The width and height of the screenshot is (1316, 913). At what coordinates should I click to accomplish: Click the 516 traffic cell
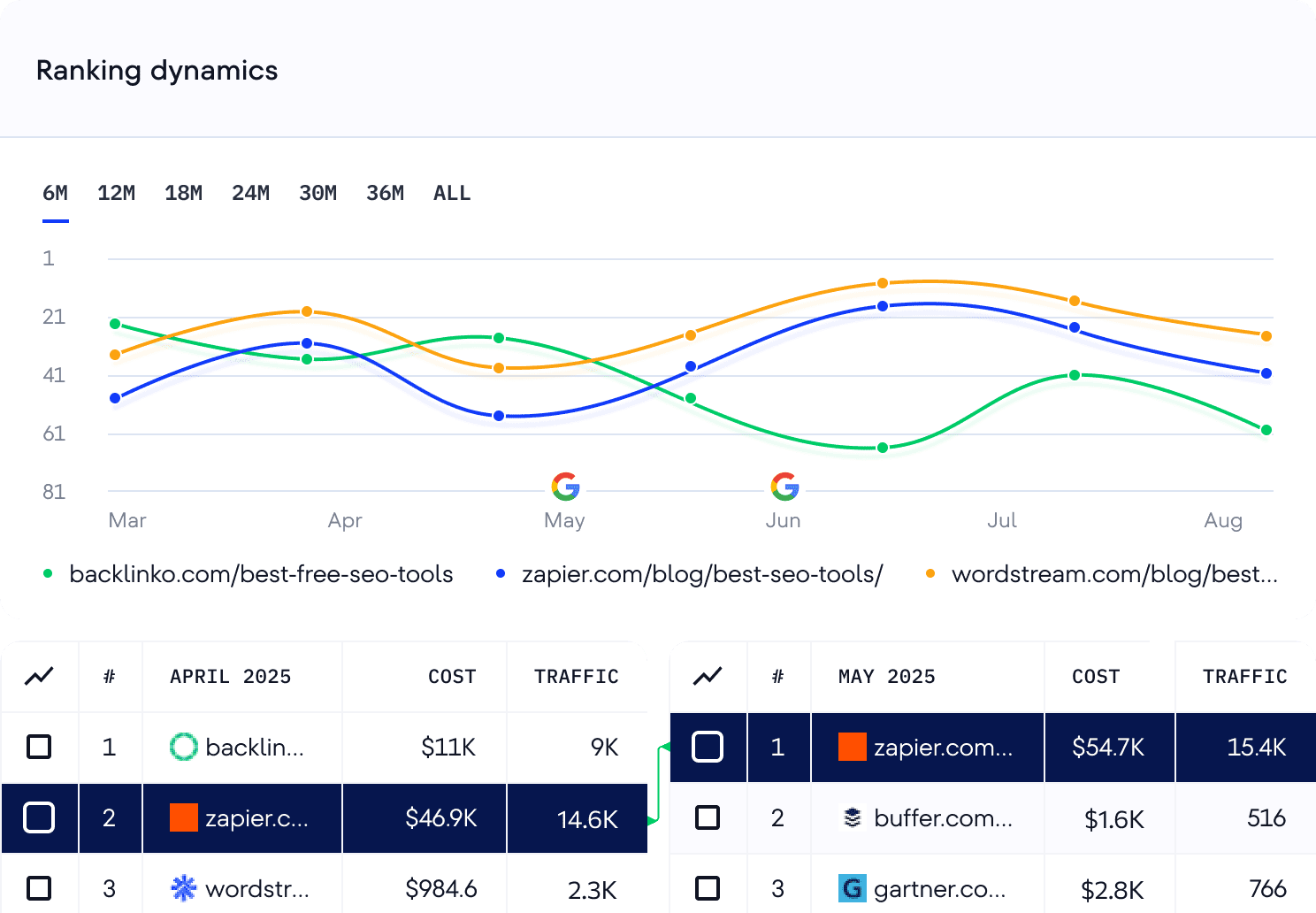(x=1266, y=818)
